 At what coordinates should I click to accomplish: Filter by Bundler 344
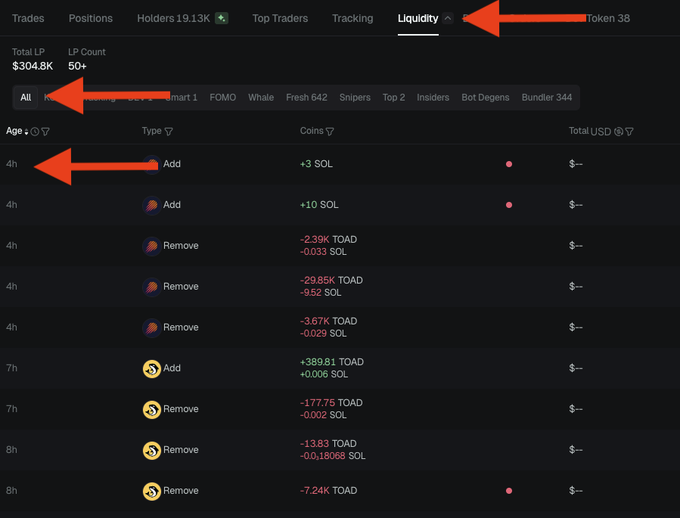pos(547,97)
